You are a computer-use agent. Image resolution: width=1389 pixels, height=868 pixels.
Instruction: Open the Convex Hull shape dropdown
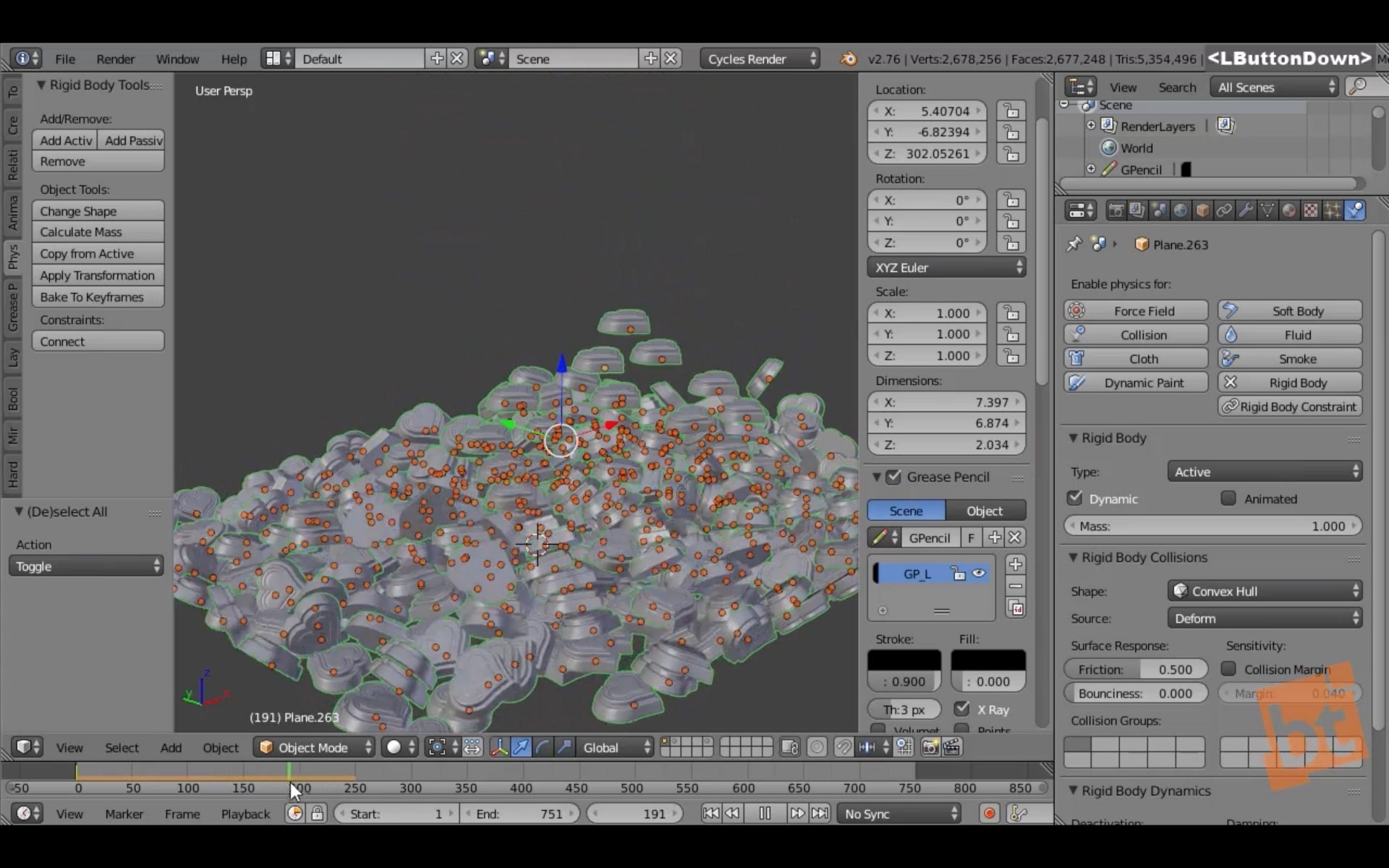click(1265, 591)
